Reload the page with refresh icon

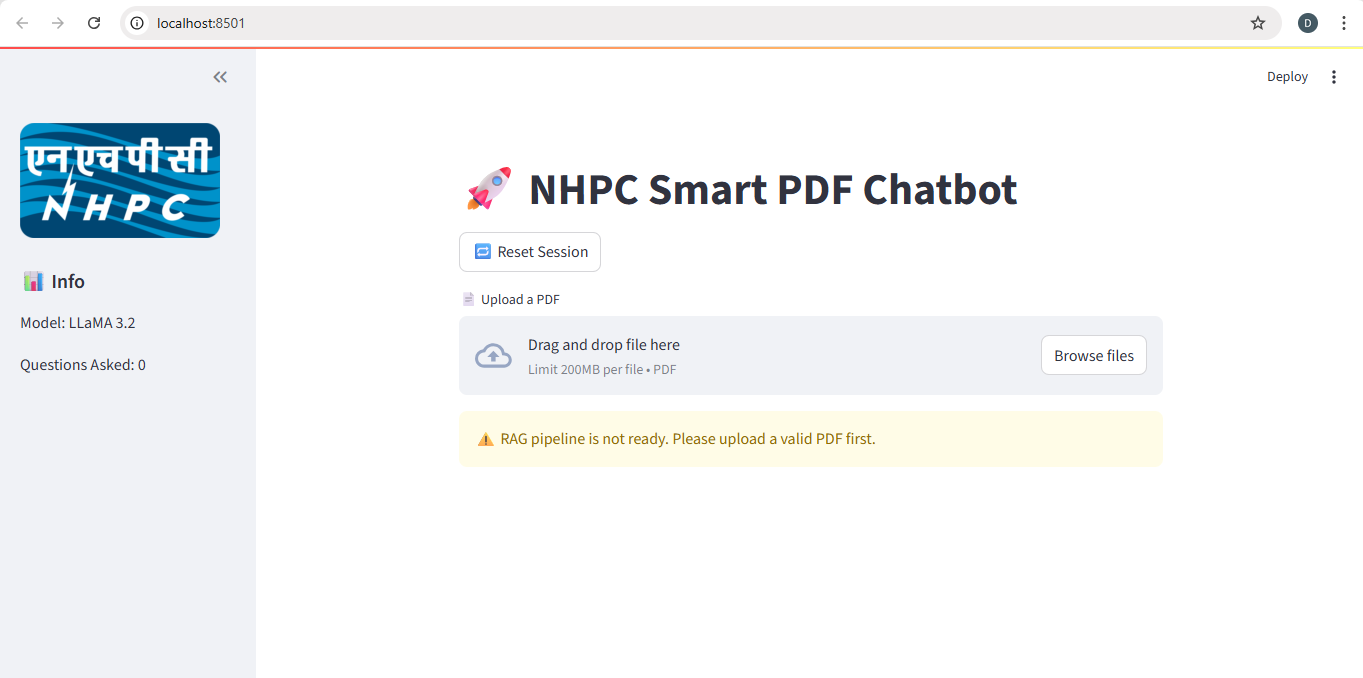coord(94,23)
